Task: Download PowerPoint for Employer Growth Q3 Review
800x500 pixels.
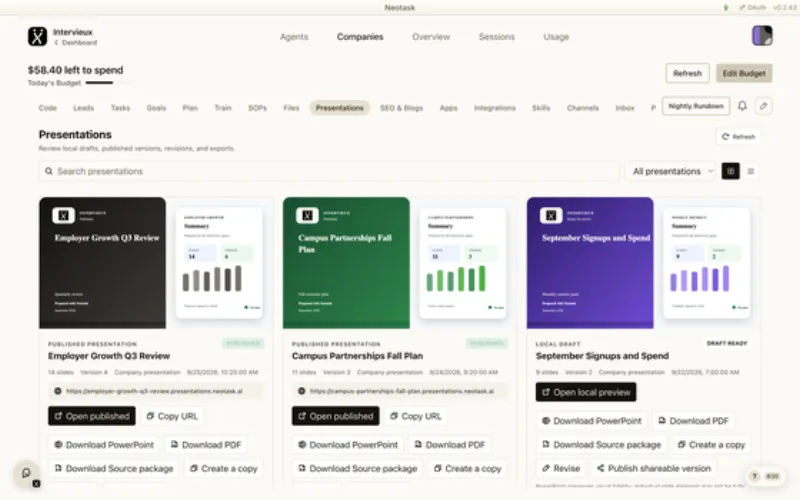Action: coord(104,444)
